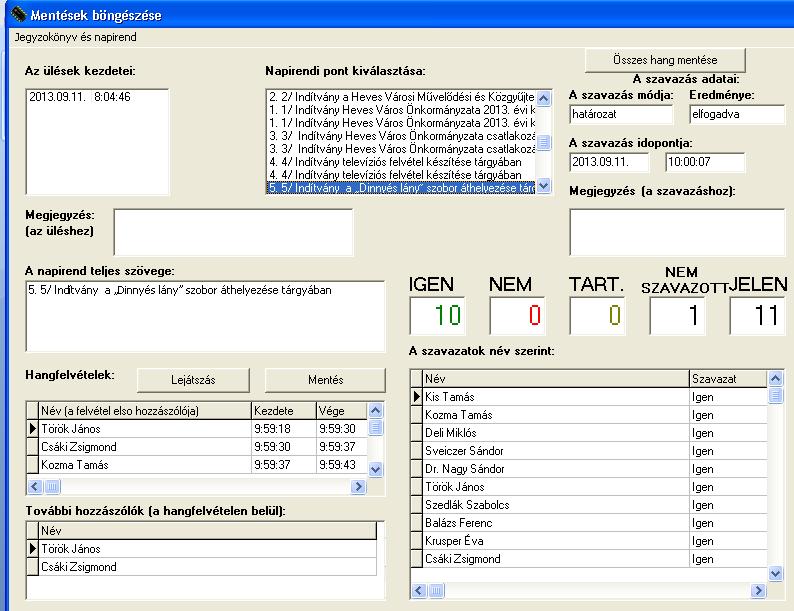Click the IGEN count box showing 10
This screenshot has height=611, width=794.
(x=436, y=315)
